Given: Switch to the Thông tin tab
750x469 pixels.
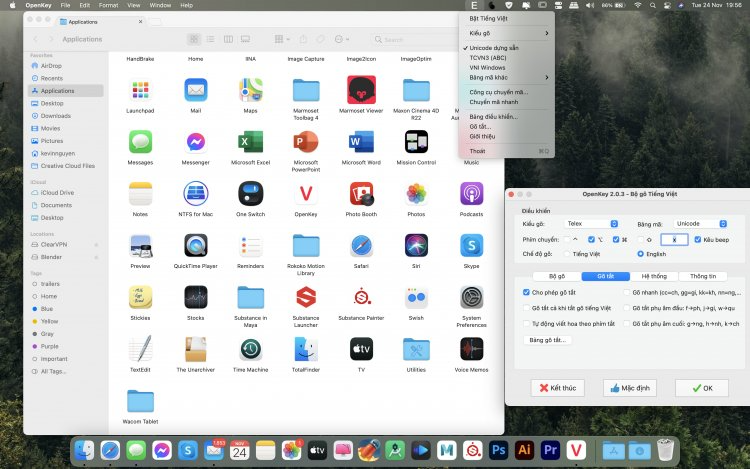Looking at the screenshot, I should [703, 276].
